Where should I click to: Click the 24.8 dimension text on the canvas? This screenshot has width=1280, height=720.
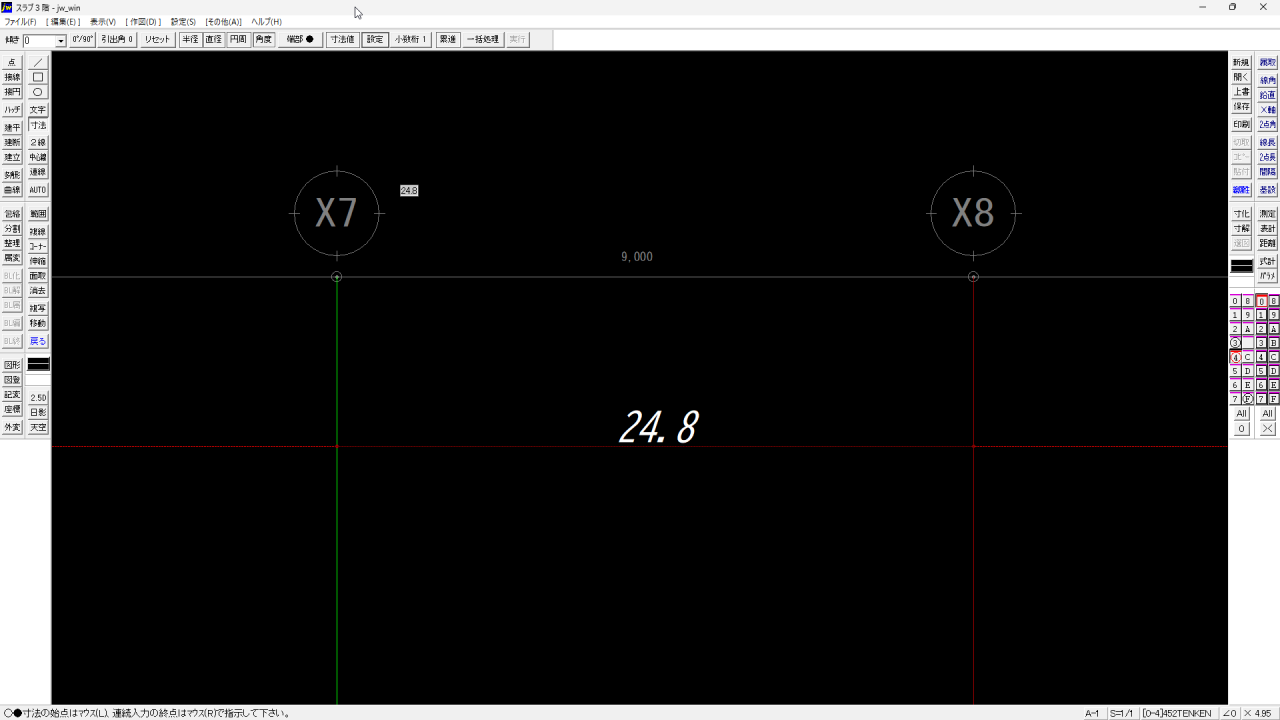coord(658,427)
